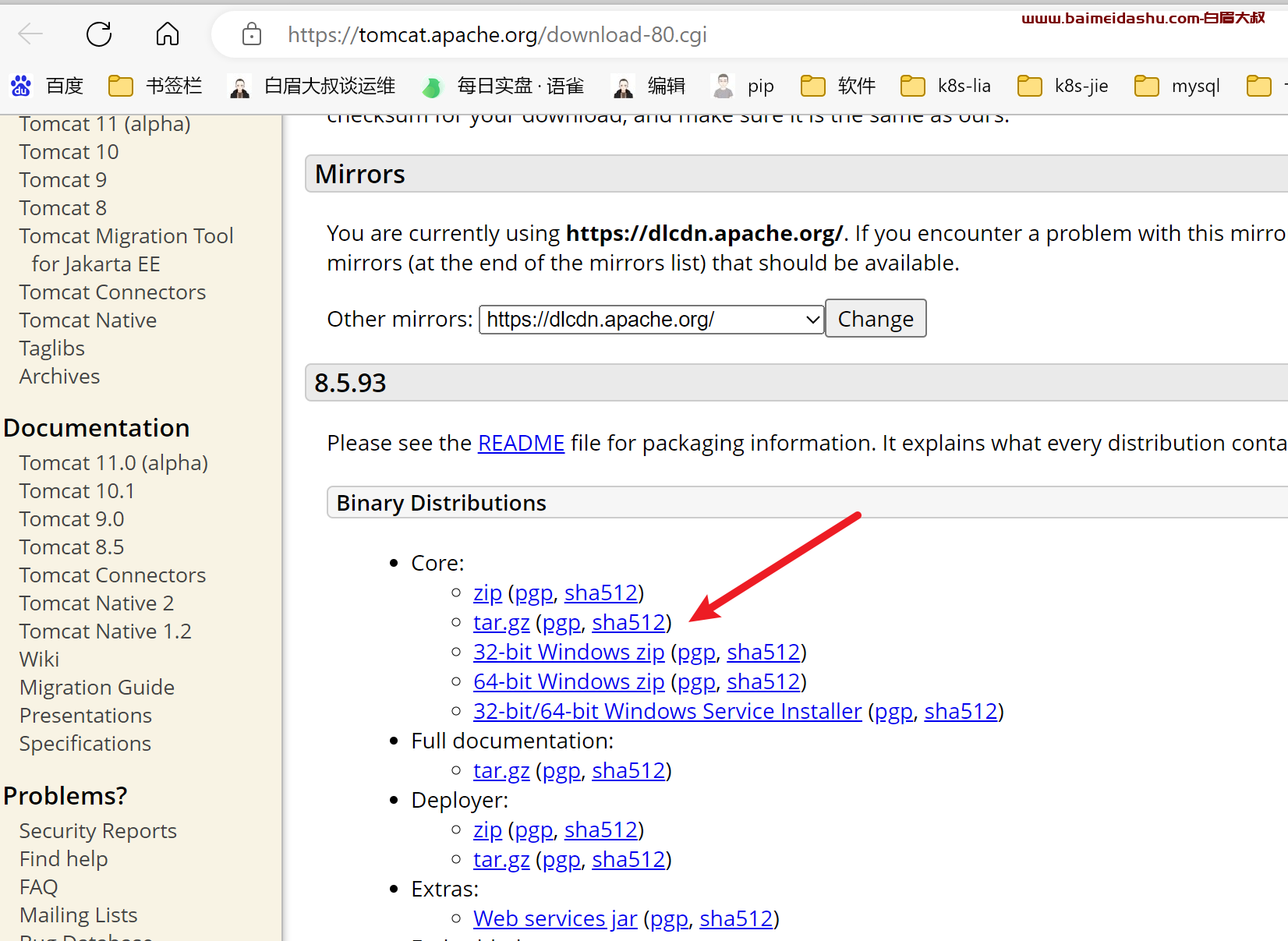Open the 书签栏 bookmark folder
1288x941 pixels.
click(x=155, y=86)
